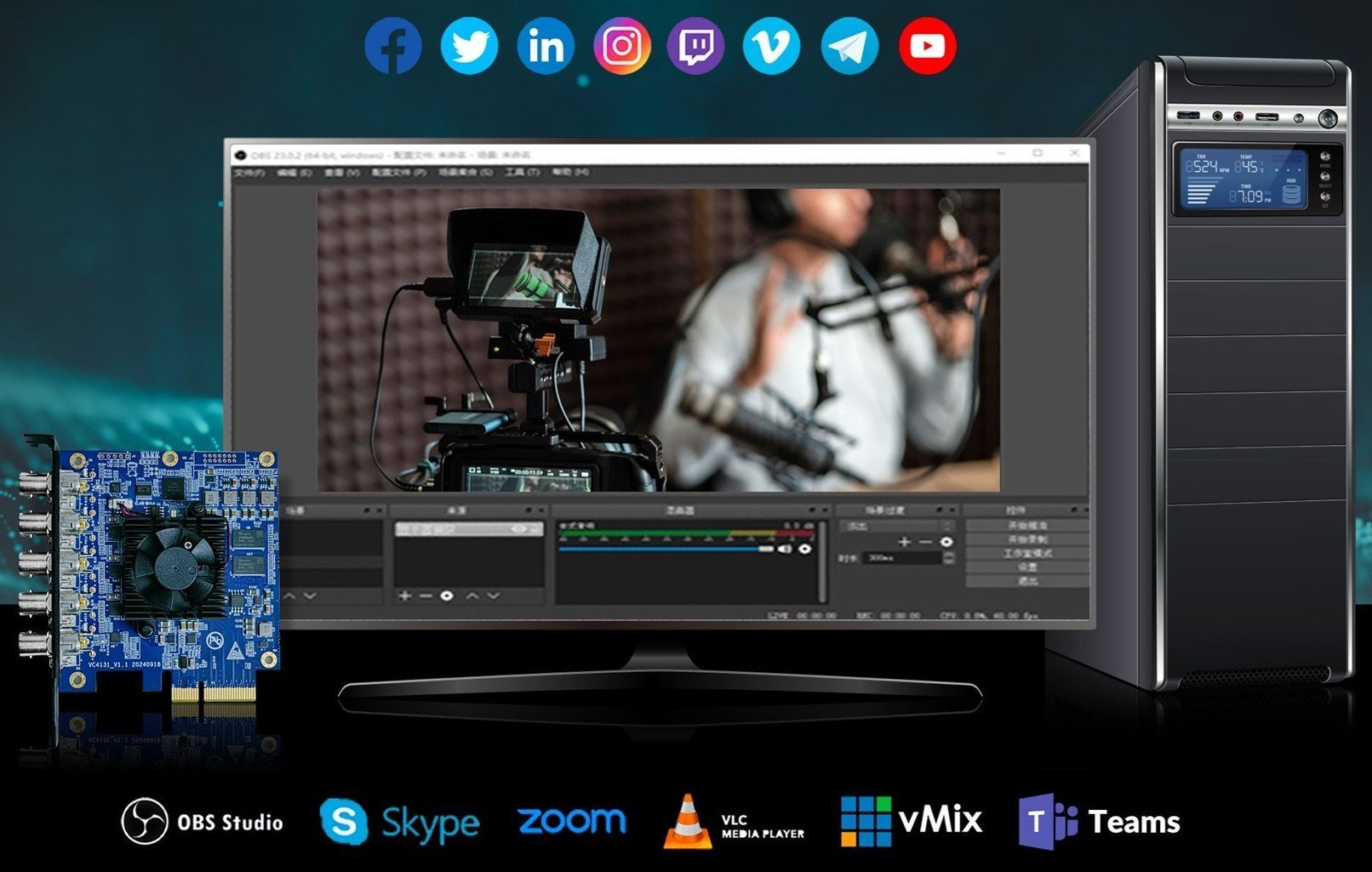
Task: Click the Twitch logo icon
Action: (695, 46)
